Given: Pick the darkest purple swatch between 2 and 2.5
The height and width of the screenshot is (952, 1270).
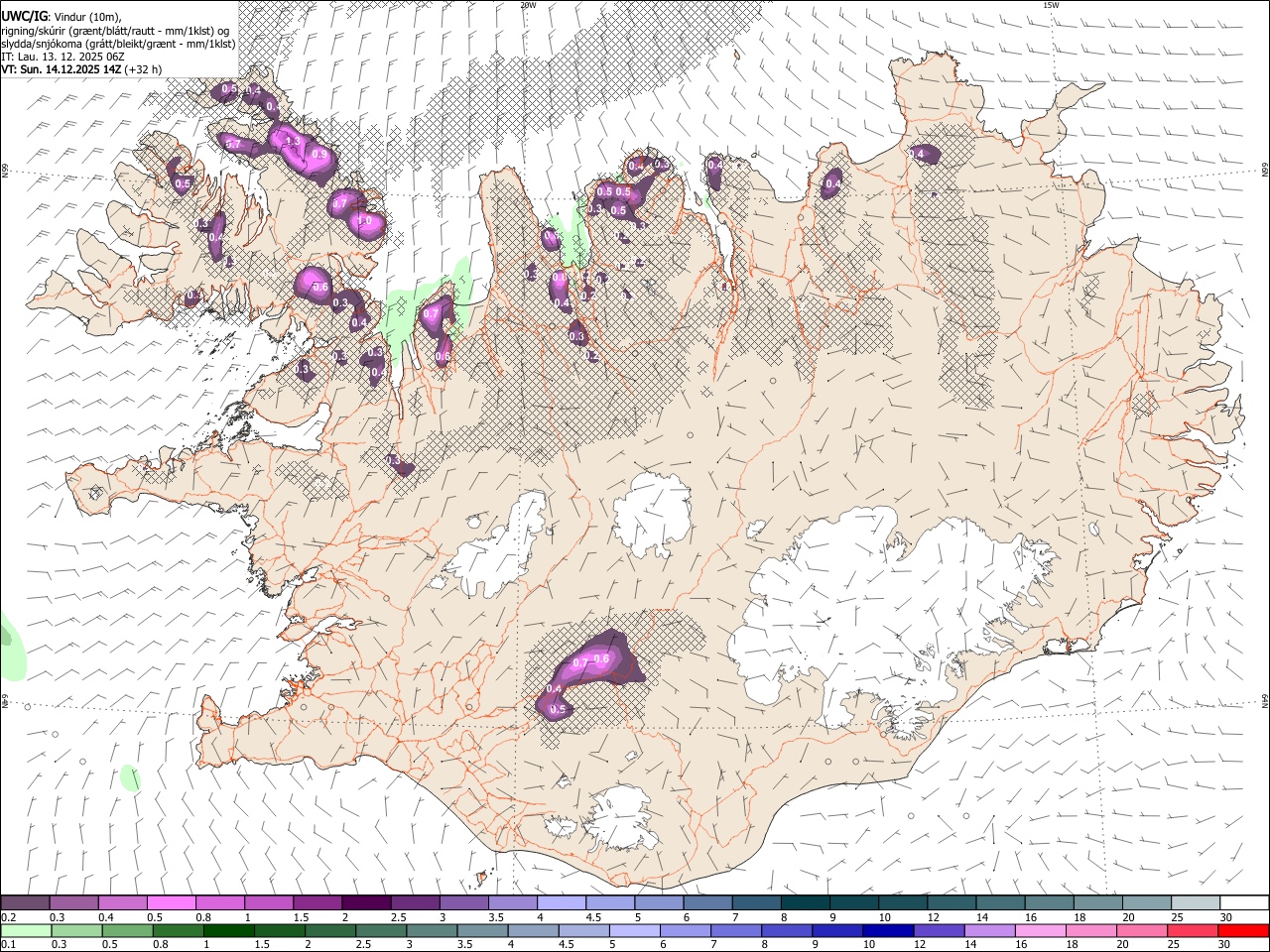Looking at the screenshot, I should tap(365, 903).
